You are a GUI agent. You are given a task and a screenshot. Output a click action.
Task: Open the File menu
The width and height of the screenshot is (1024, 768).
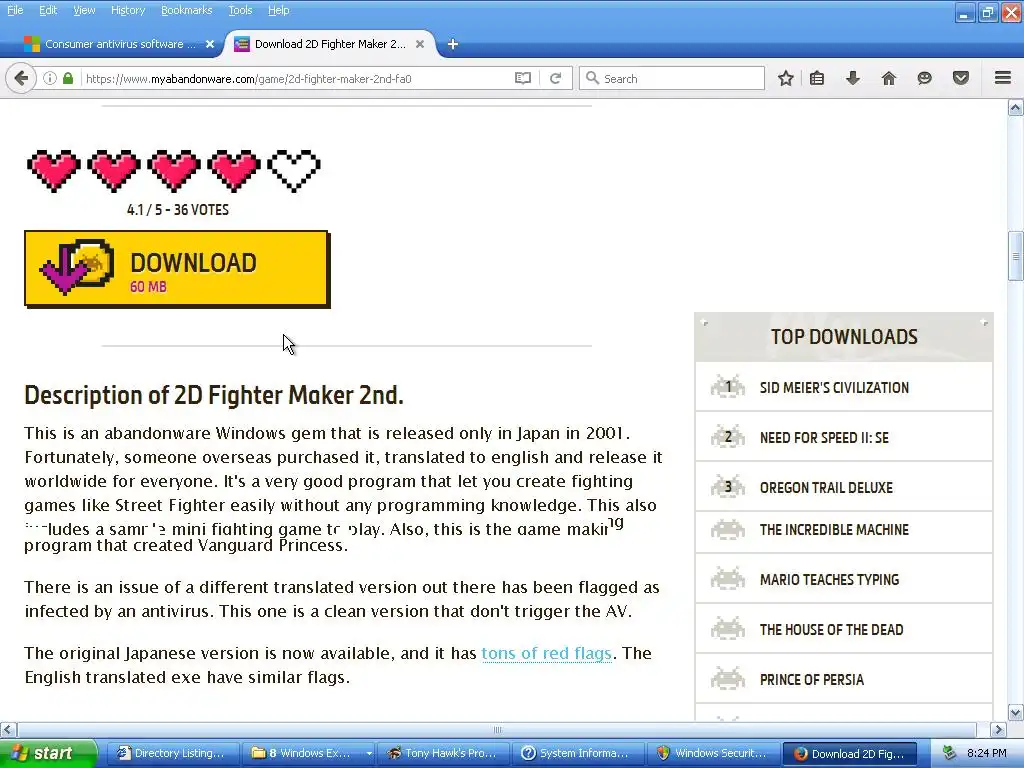(x=15, y=10)
